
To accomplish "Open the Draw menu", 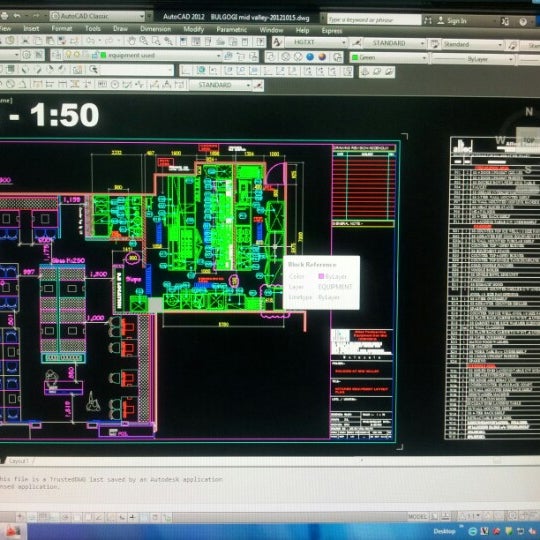I will click(x=120, y=29).
